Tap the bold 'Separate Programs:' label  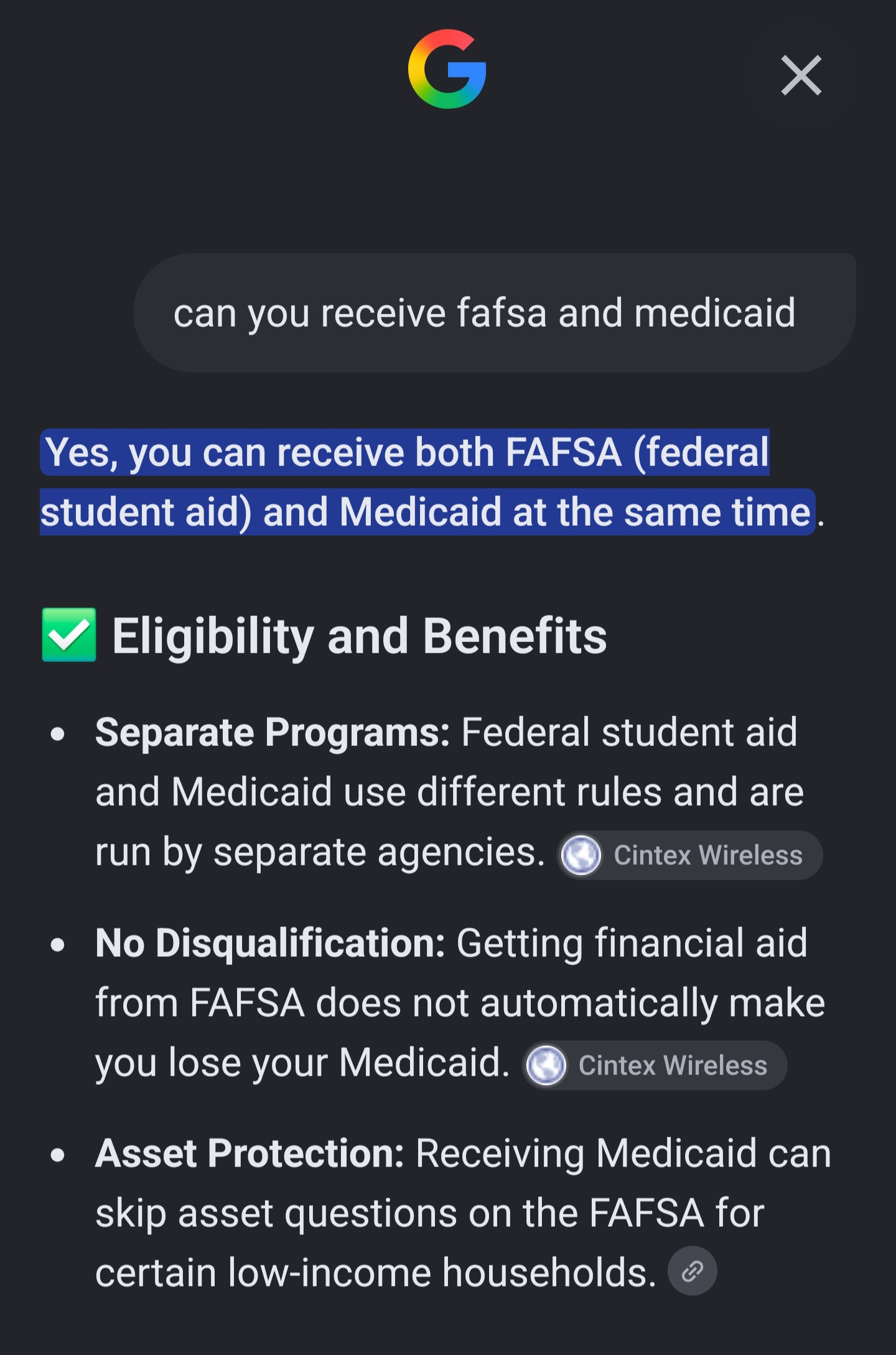coord(273,732)
